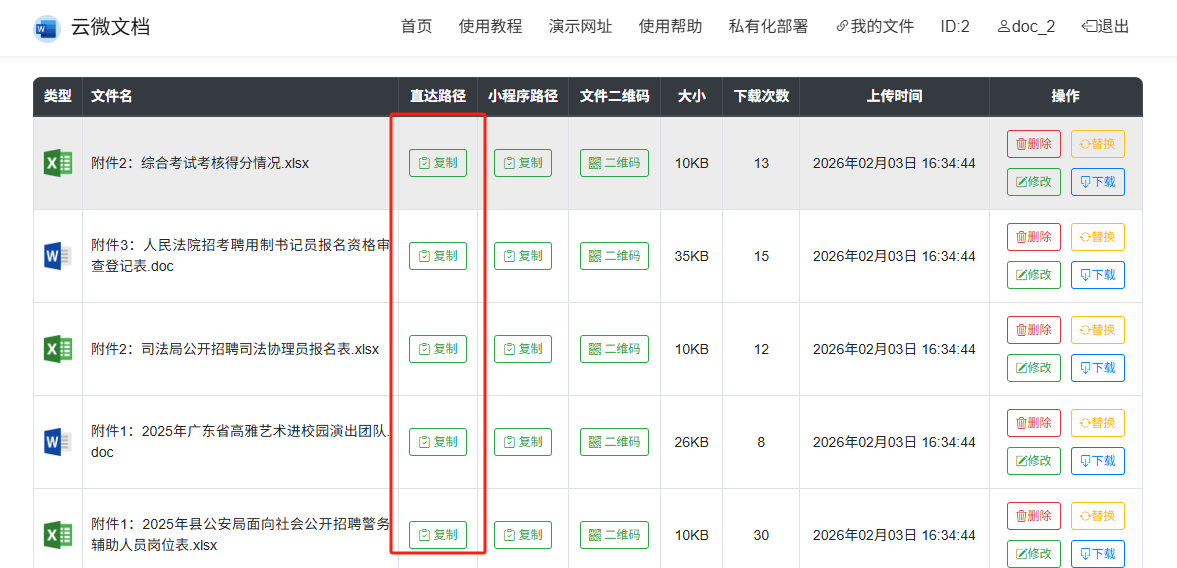The image size is (1177, 568).
Task: Click the Word icon for 人民法院招考聘用制书记员 file
Action: pyautogui.click(x=58, y=256)
